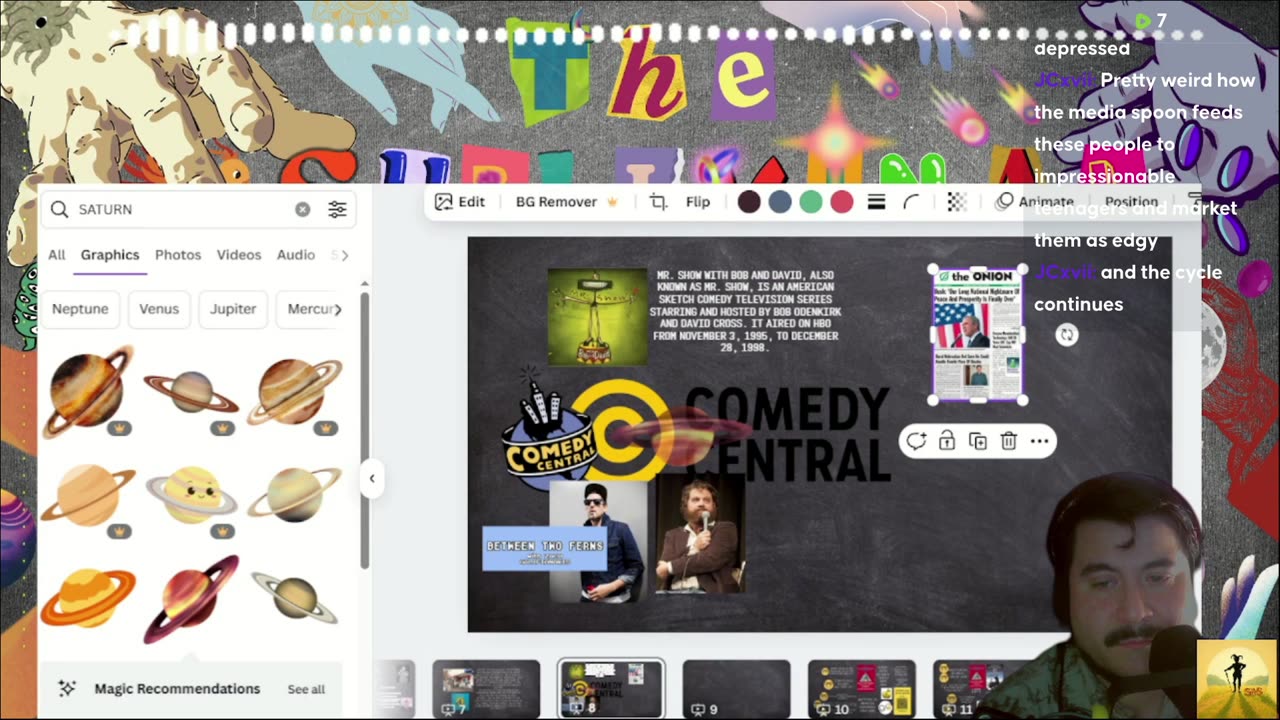Viewport: 1280px width, 720px height.
Task: Click the See all link
Action: [x=306, y=689]
